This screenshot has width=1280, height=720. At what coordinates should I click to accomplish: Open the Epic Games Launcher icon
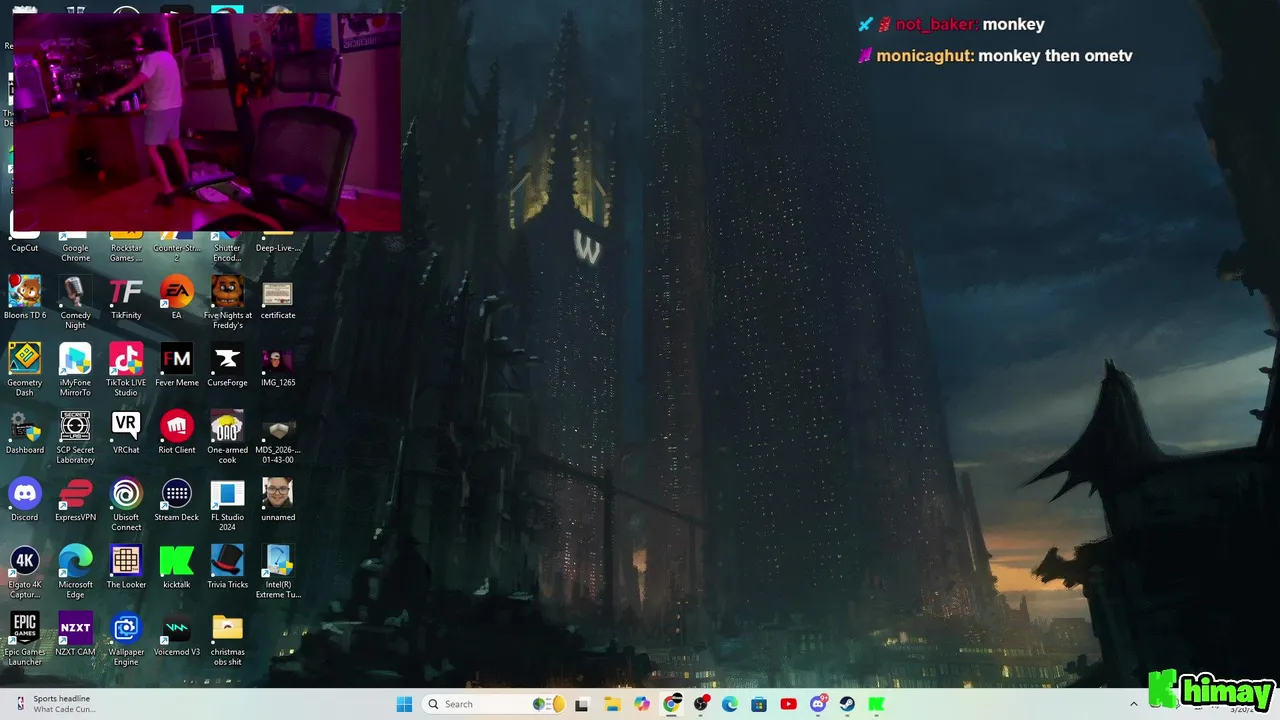(25, 638)
